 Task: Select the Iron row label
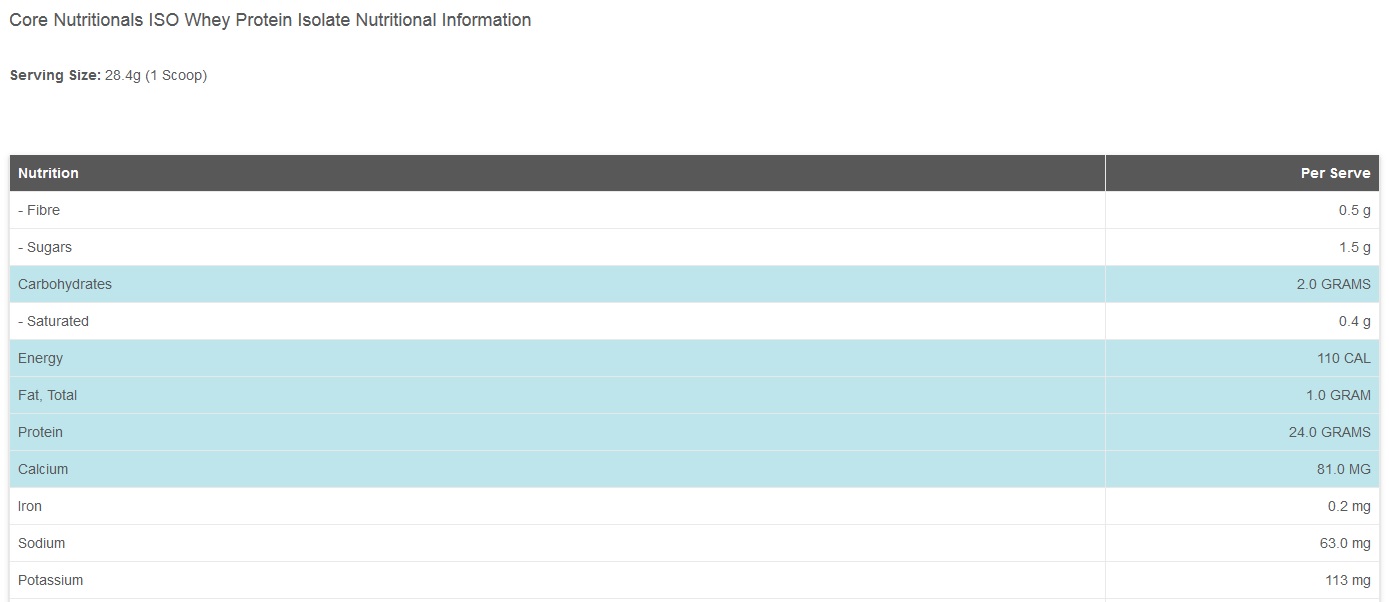(x=30, y=506)
